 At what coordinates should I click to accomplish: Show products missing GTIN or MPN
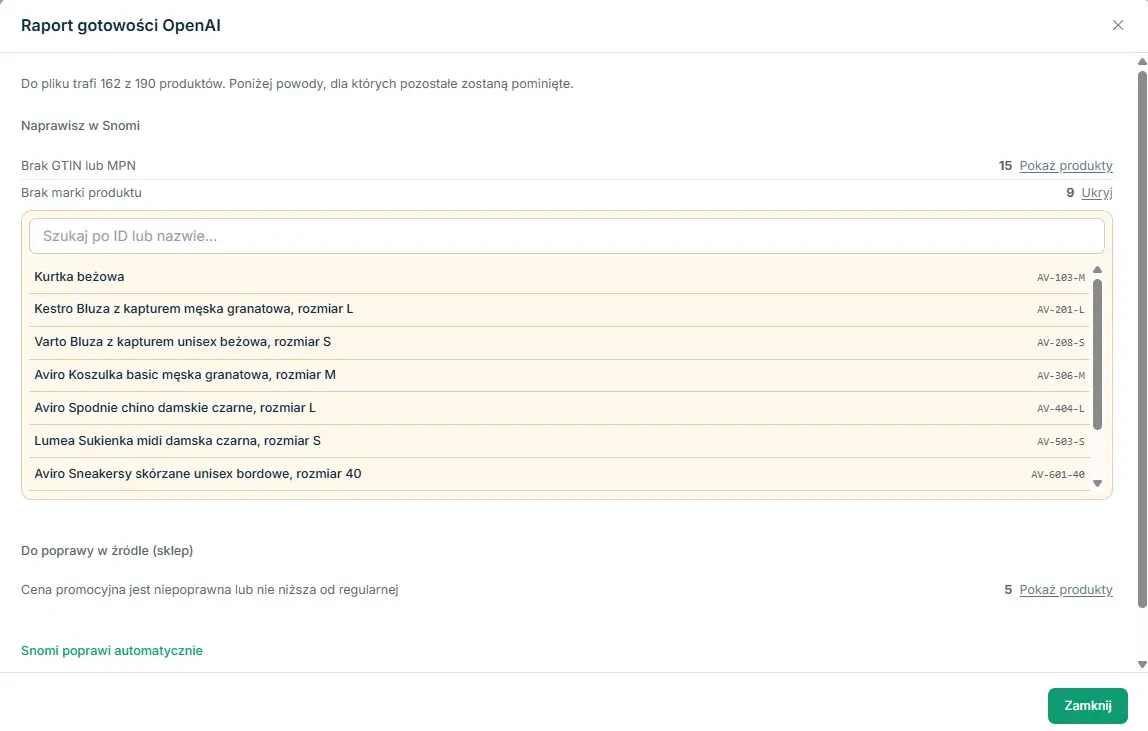pyautogui.click(x=1065, y=166)
